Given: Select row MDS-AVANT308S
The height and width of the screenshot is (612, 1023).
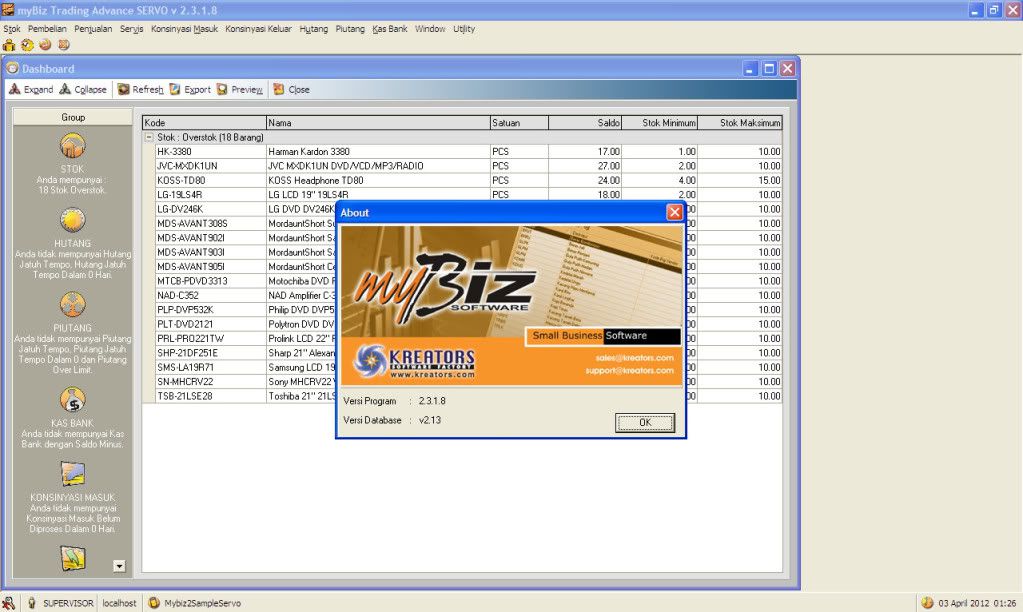Looking at the screenshot, I should [245, 223].
